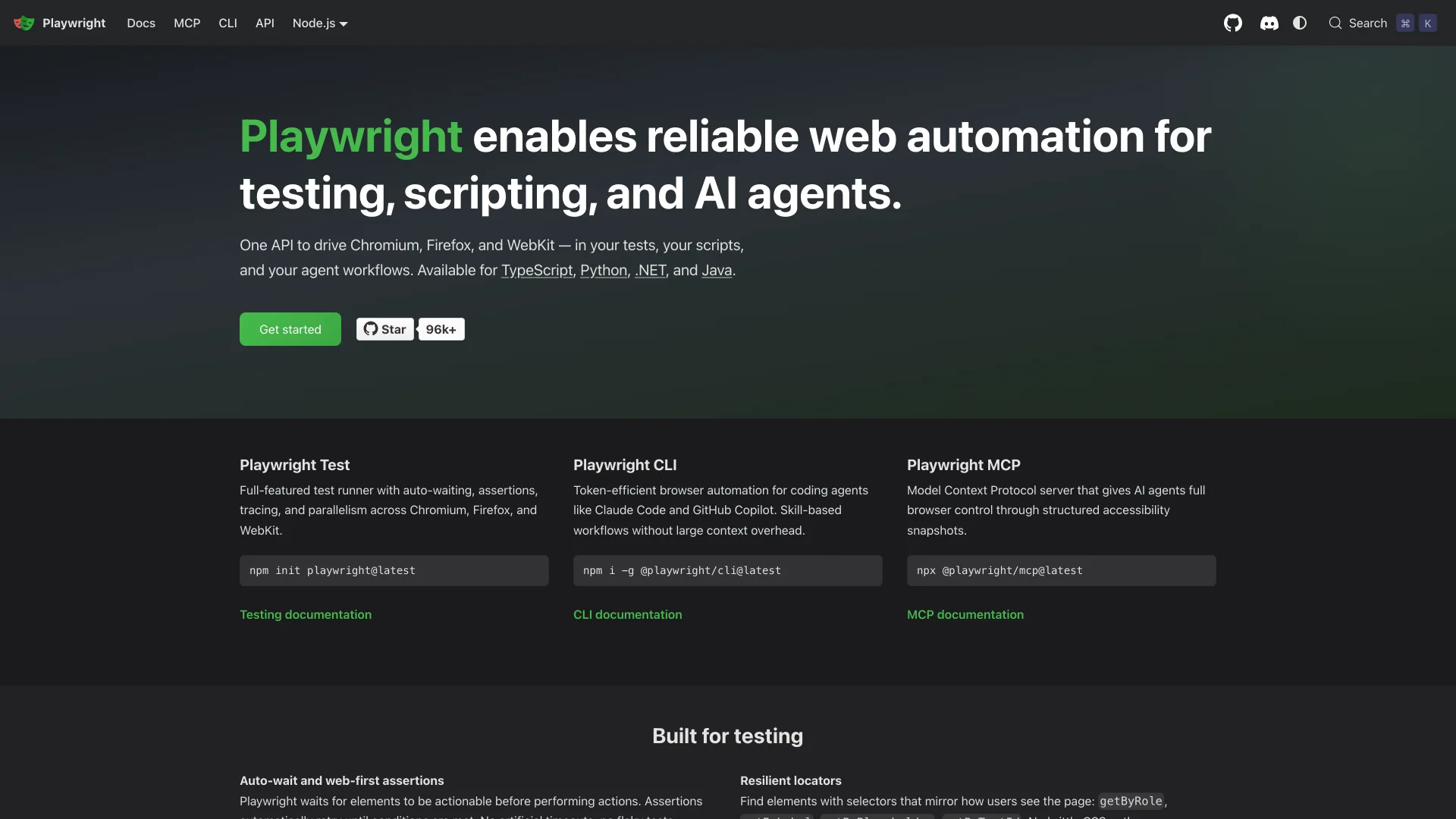Click the npm i -g @playwright/cli@latest code block
This screenshot has width=1456, height=819.
(728, 570)
